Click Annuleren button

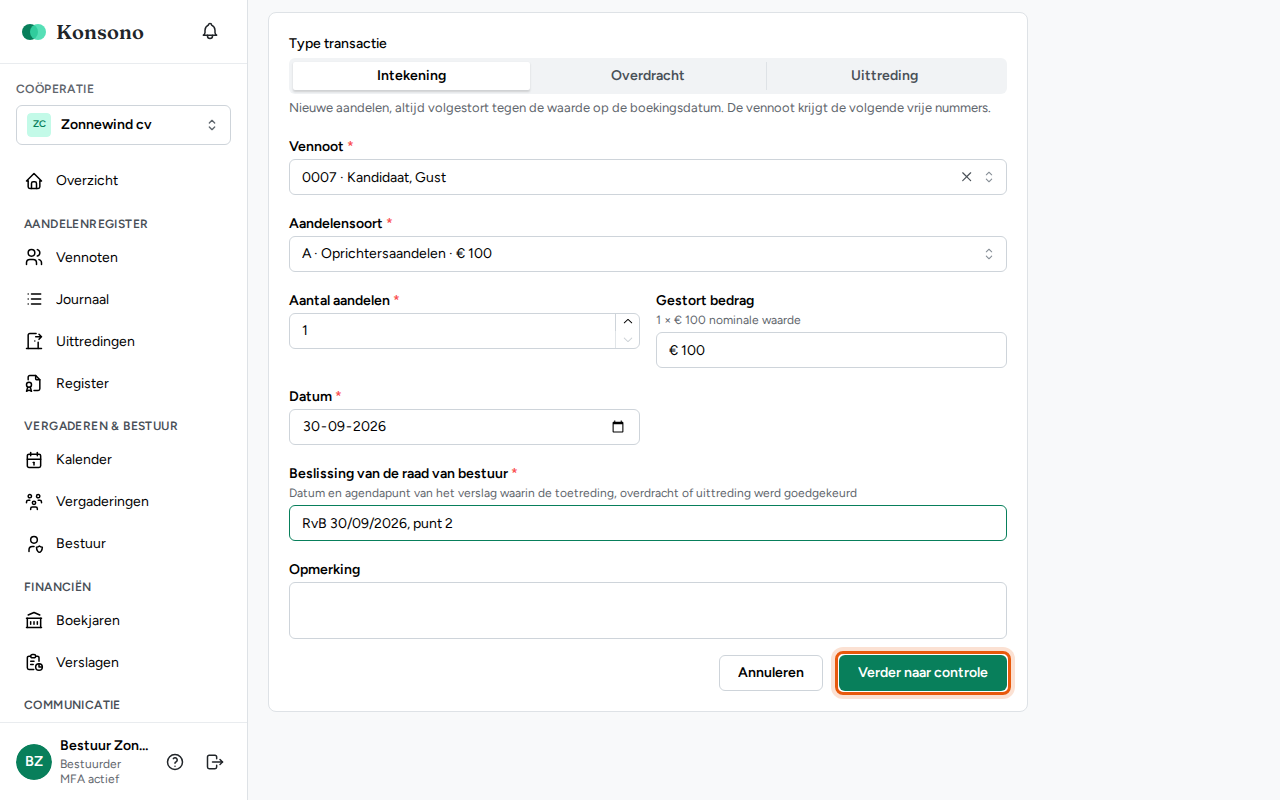pyautogui.click(x=771, y=673)
